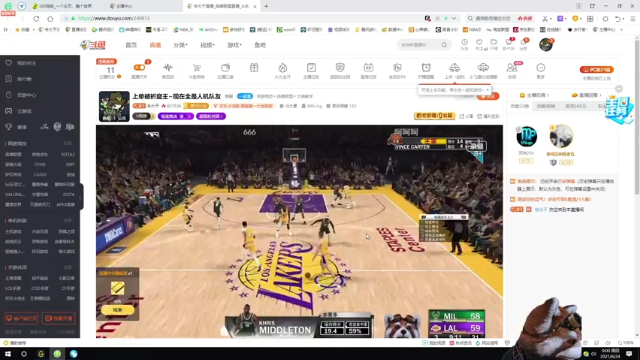Open the flame tool icon
This screenshot has width=640, height=360.
(x=282, y=70)
